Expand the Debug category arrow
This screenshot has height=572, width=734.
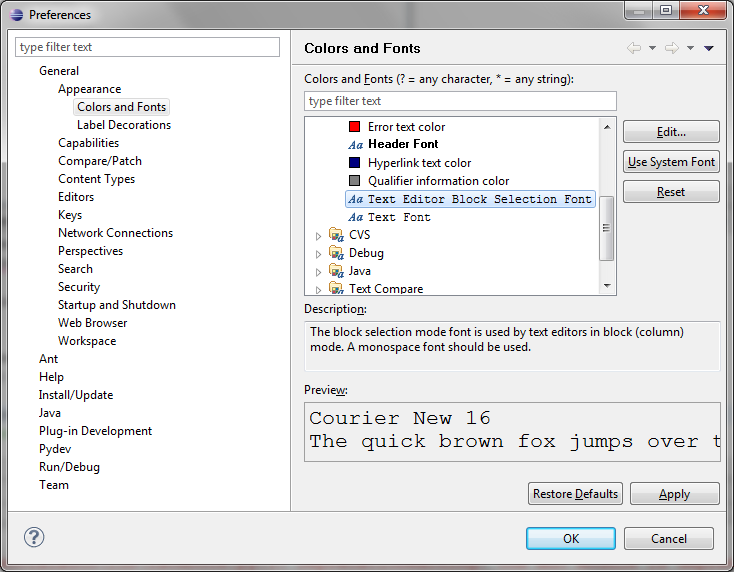click(318, 254)
